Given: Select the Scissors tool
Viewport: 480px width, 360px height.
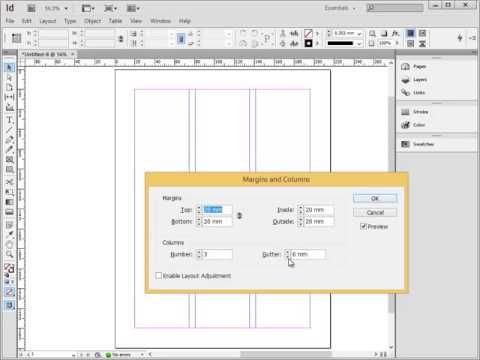Looking at the screenshot, I should point(9,182).
